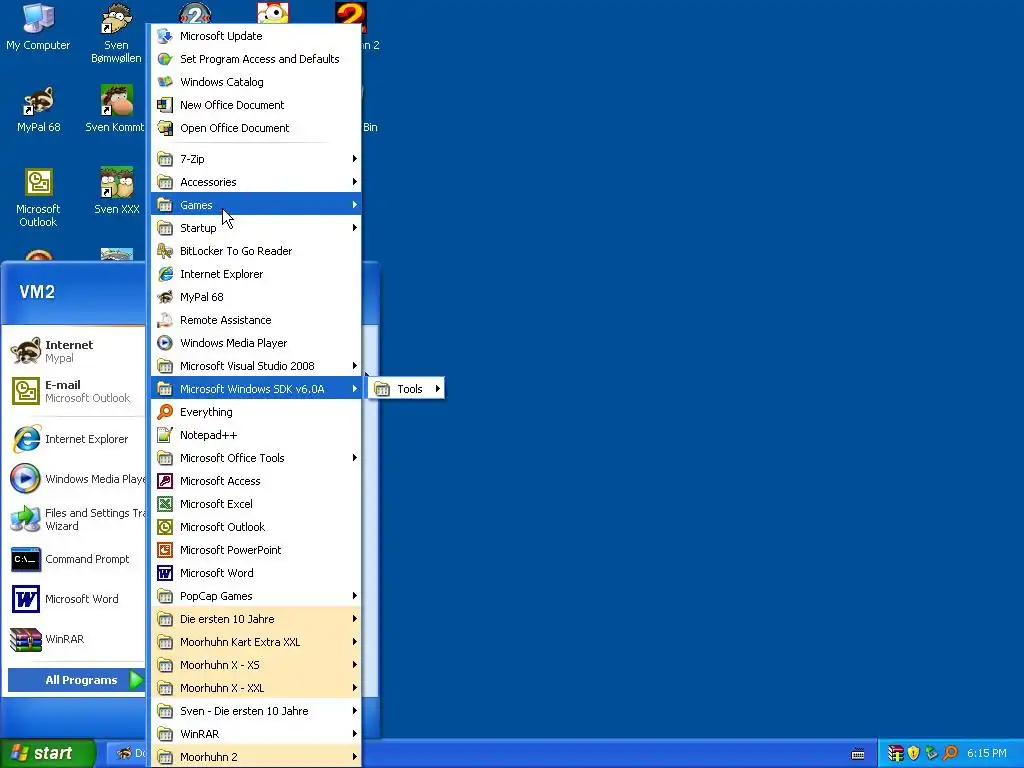
Task: Expand the Tools submenu arrow
Action: pos(438,389)
